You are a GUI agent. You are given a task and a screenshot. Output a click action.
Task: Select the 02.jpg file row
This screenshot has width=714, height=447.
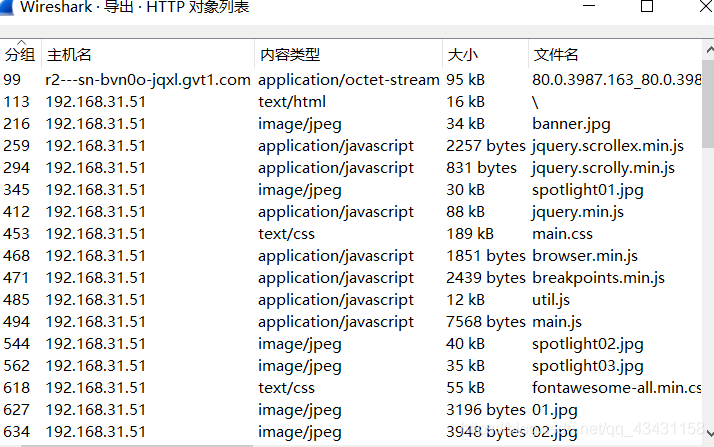point(351,432)
